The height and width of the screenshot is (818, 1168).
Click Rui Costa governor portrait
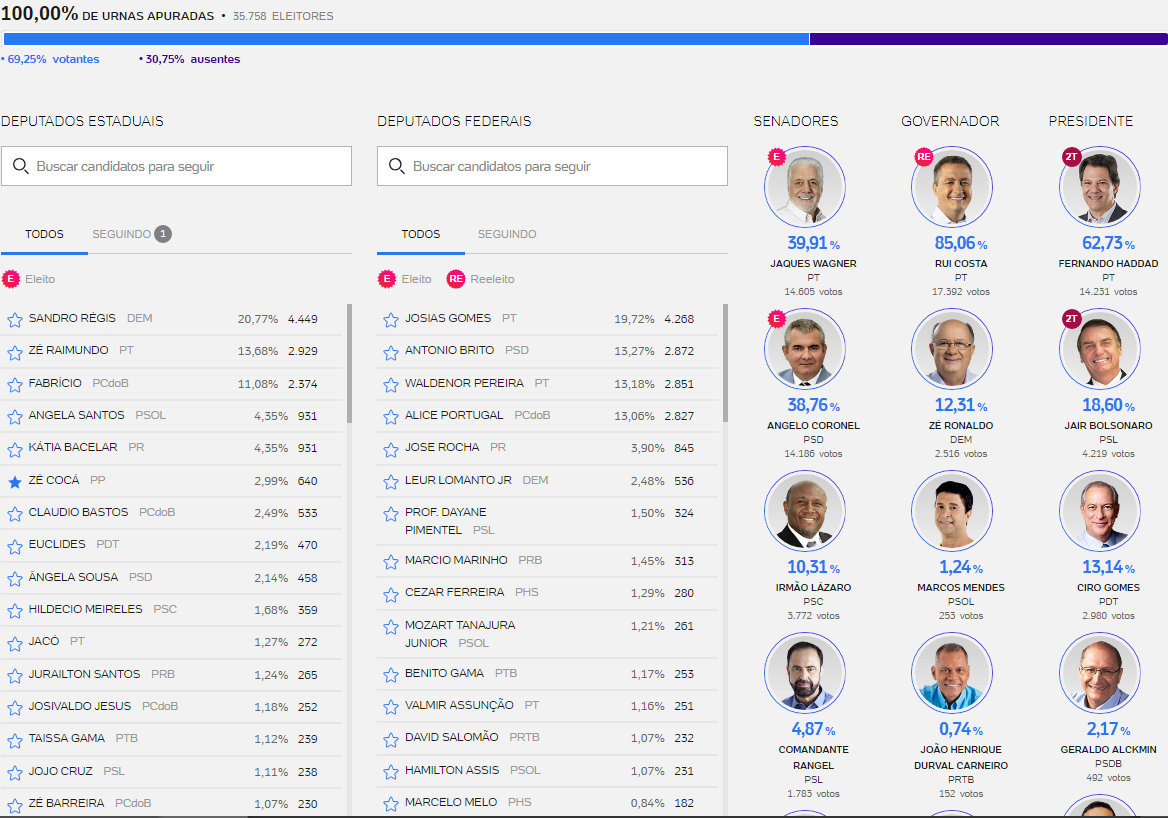pyautogui.click(x=952, y=187)
